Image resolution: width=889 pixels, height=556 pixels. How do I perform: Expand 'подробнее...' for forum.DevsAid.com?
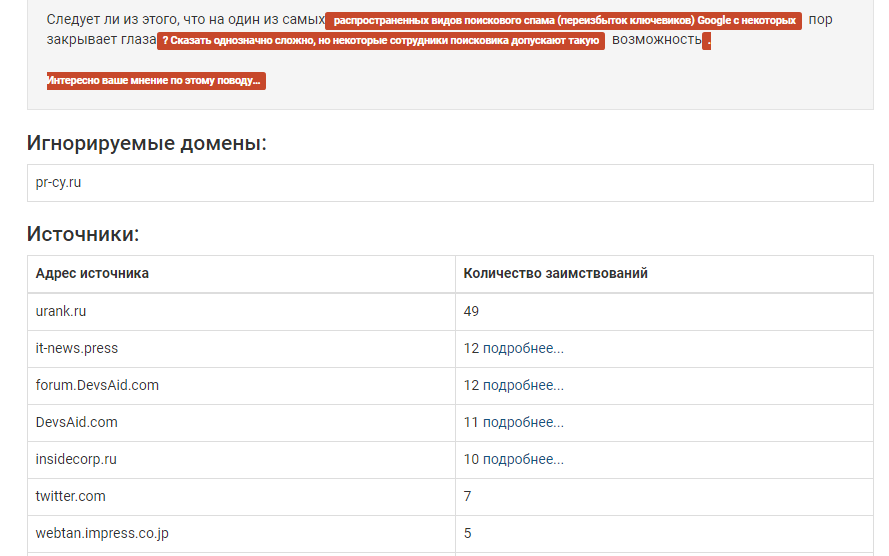point(523,385)
